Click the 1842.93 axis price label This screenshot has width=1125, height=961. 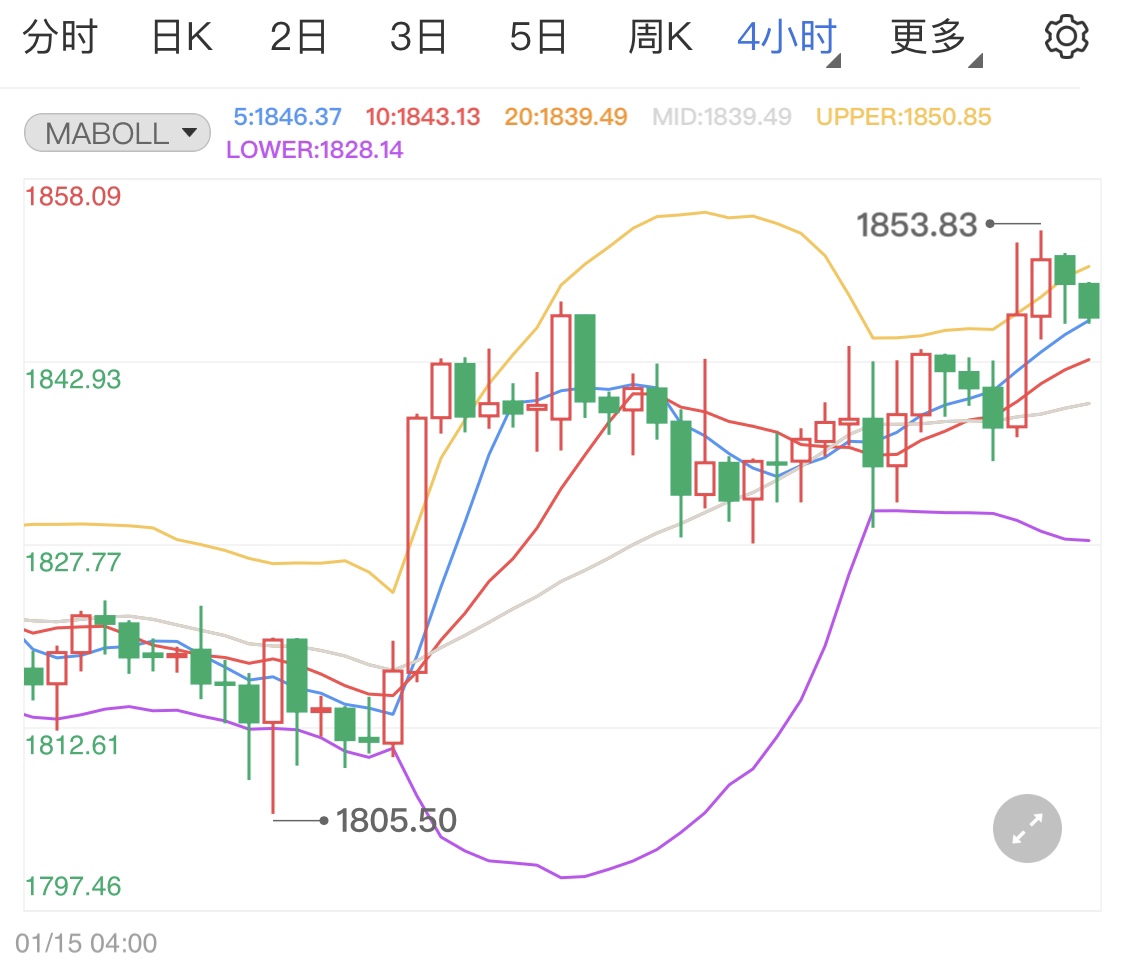pos(73,380)
